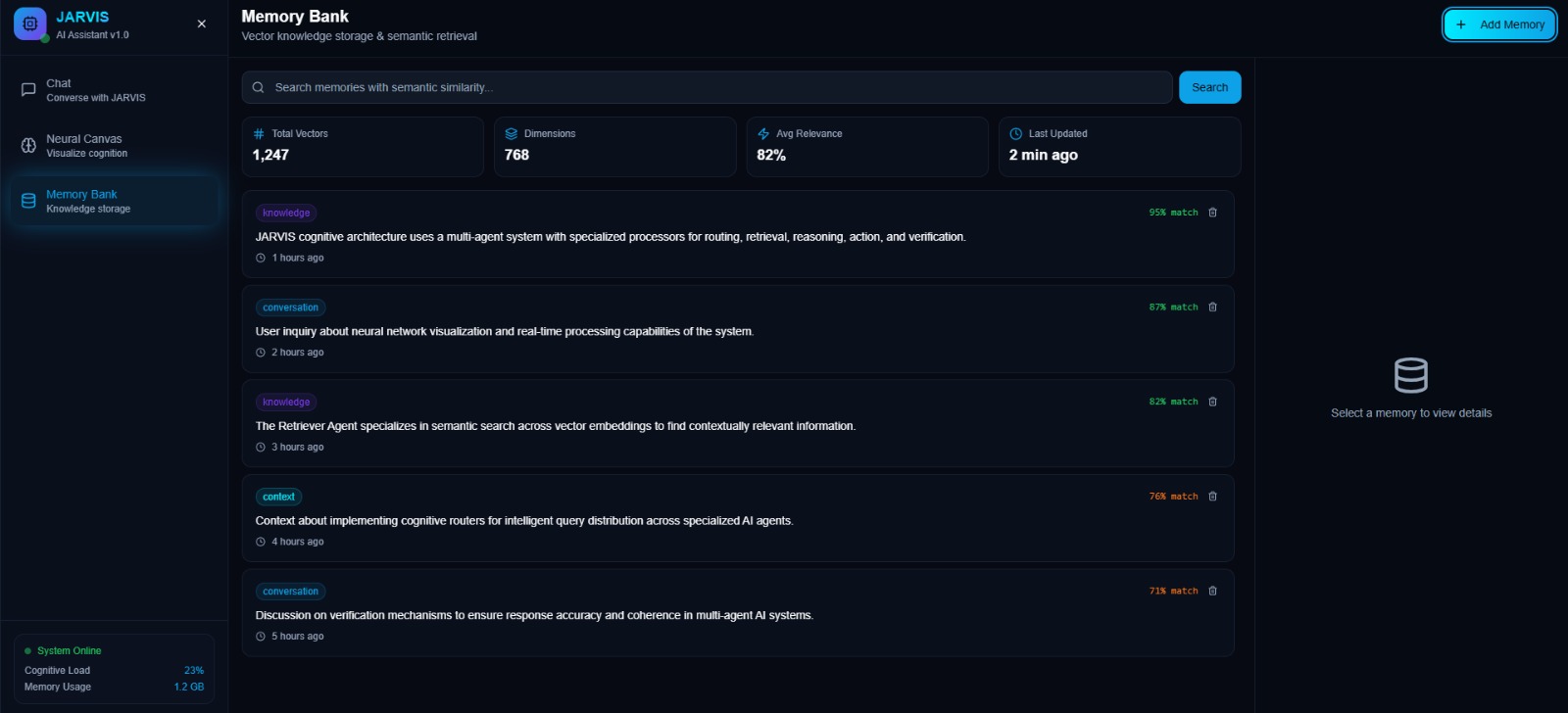1568x713 pixels.
Task: Click the 768 Dimensions value
Action: (x=516, y=155)
